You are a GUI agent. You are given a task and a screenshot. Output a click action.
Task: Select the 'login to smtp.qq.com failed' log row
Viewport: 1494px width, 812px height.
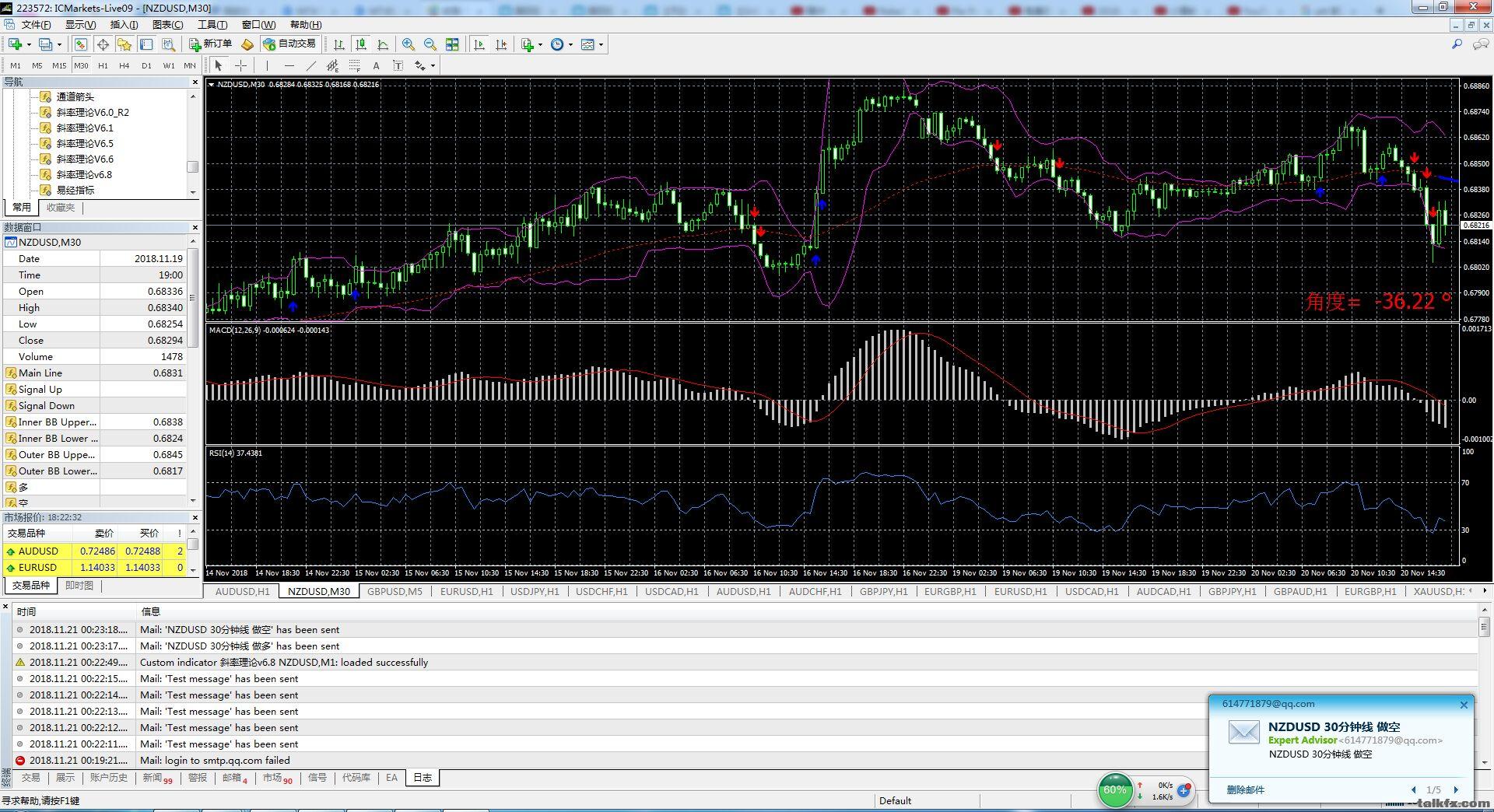[x=745, y=760]
